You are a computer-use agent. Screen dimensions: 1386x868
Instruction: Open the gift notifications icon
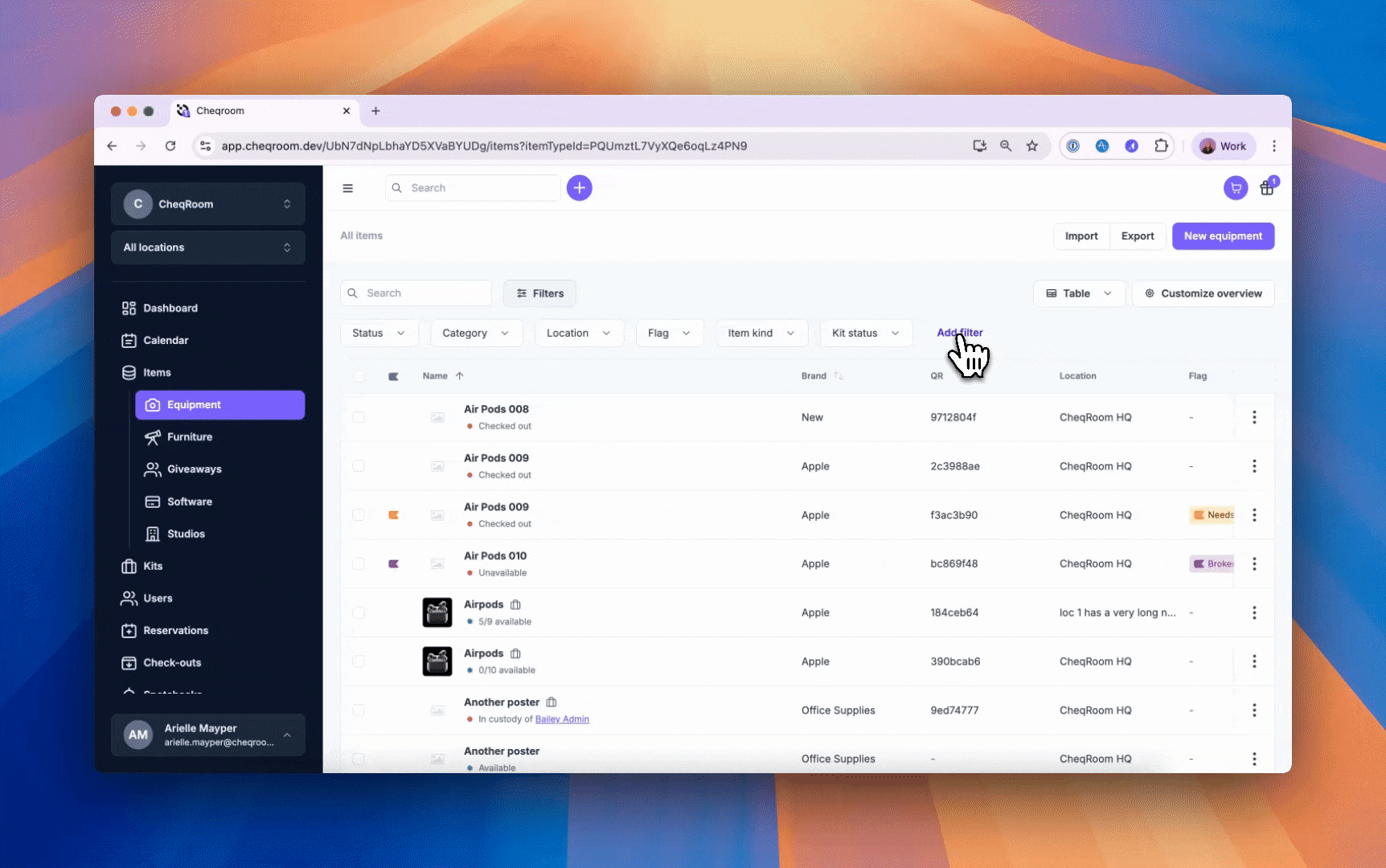click(x=1267, y=188)
